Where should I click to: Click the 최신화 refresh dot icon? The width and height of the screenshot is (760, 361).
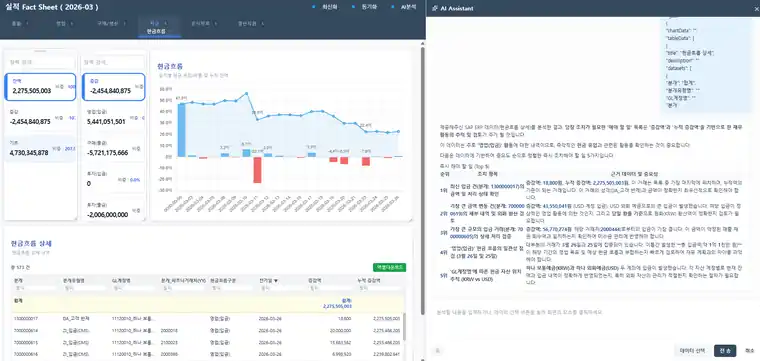(x=314, y=7)
